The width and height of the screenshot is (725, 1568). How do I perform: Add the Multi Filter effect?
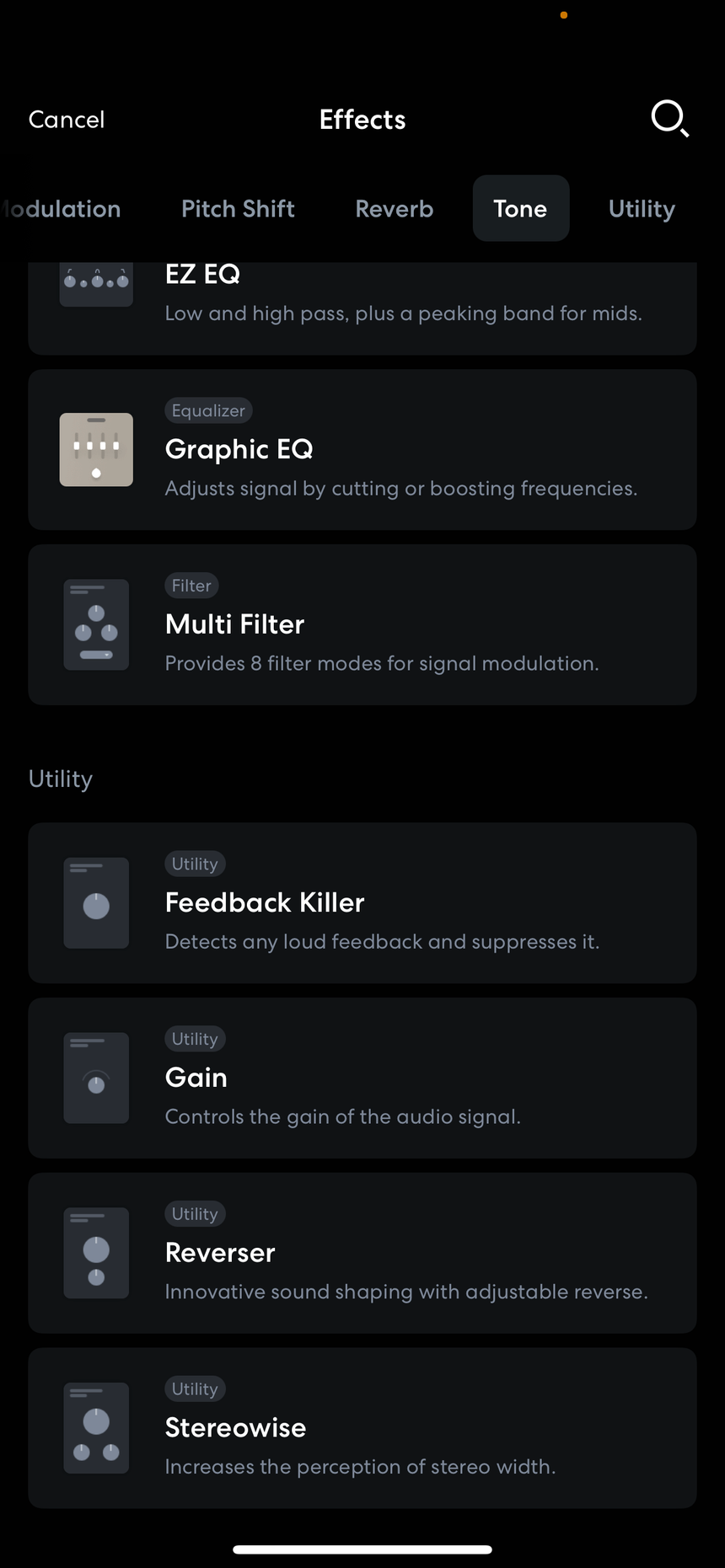point(362,624)
